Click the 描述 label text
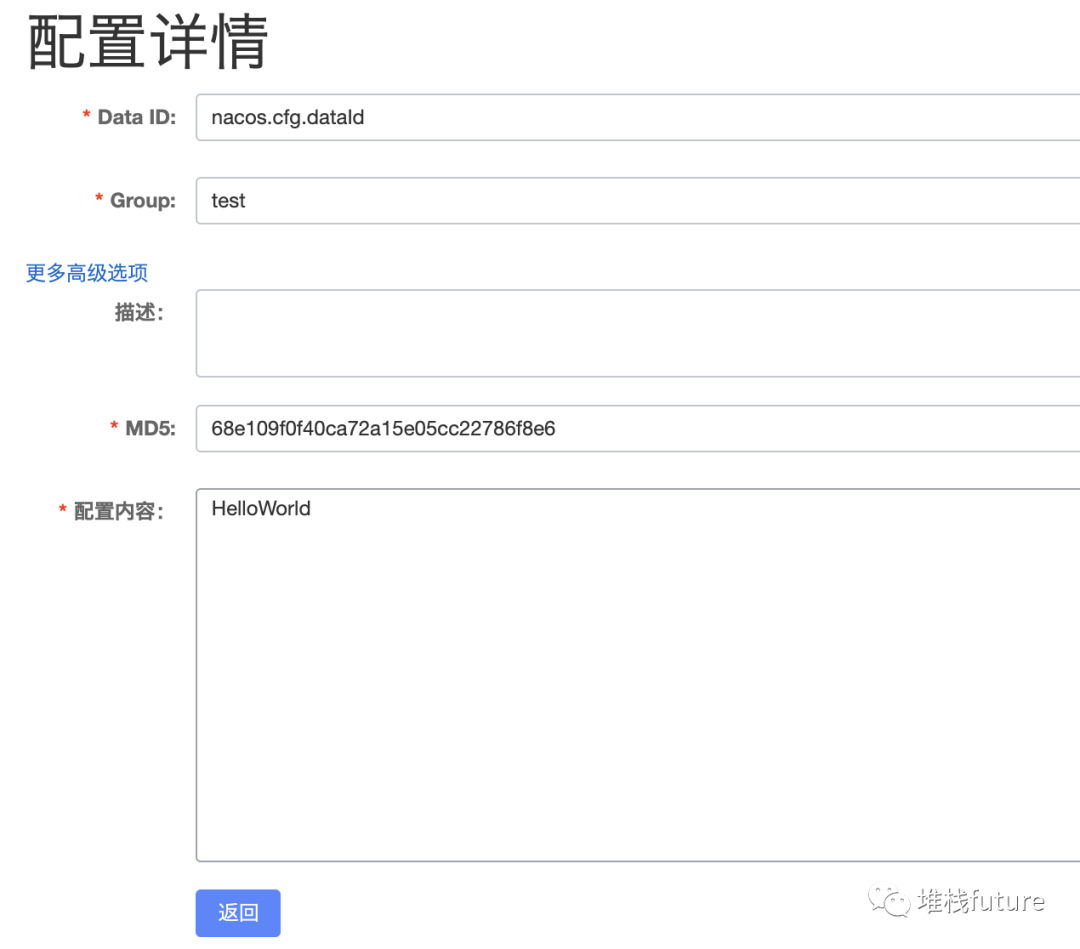 139,312
